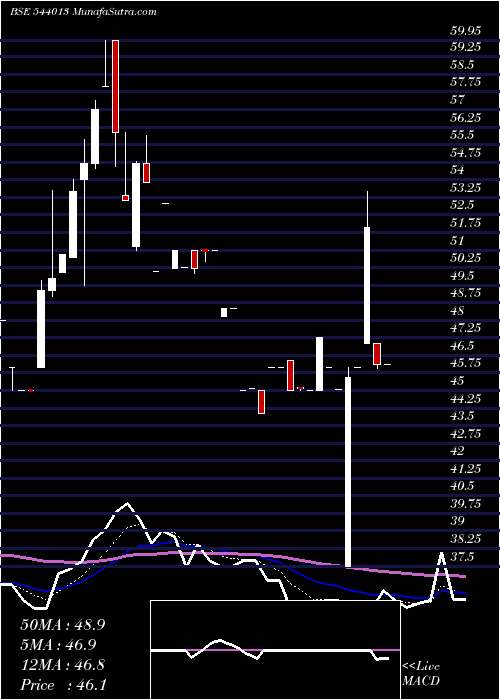The height and width of the screenshot is (700, 500).
Task: Click the MACD inset chart panel
Action: coord(275,650)
